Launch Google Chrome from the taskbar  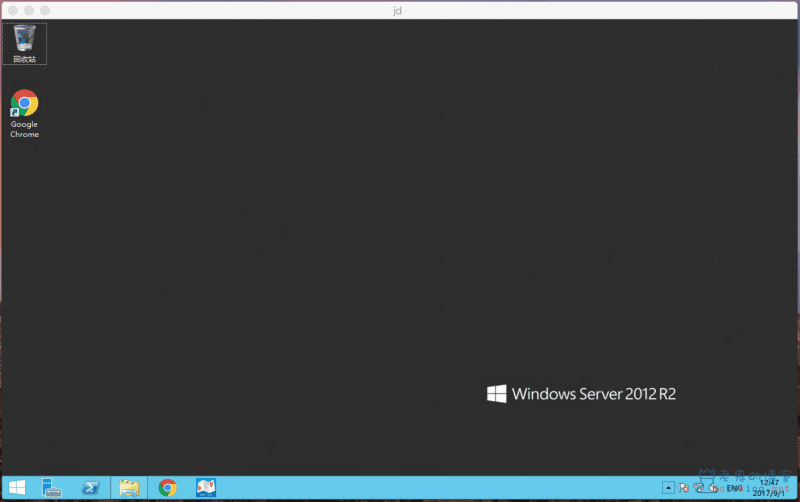click(167, 488)
